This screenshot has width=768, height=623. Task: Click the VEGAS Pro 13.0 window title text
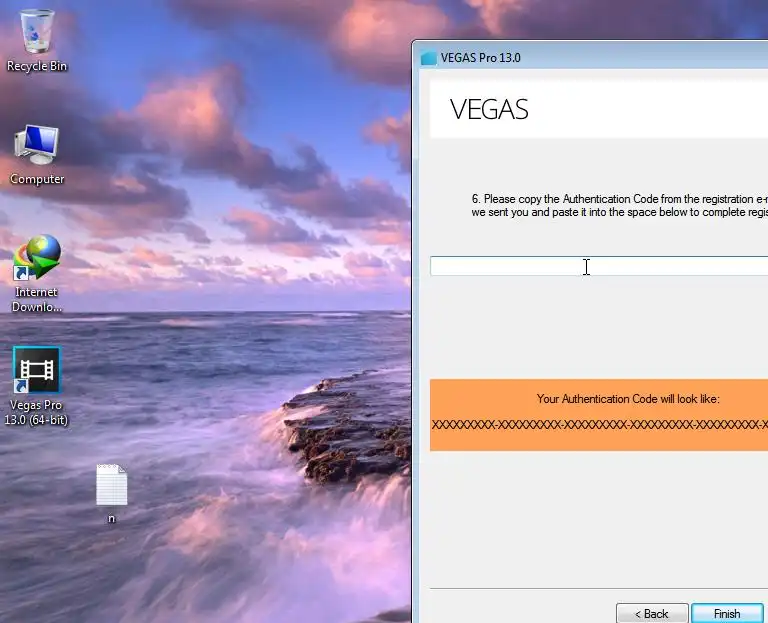[x=480, y=58]
